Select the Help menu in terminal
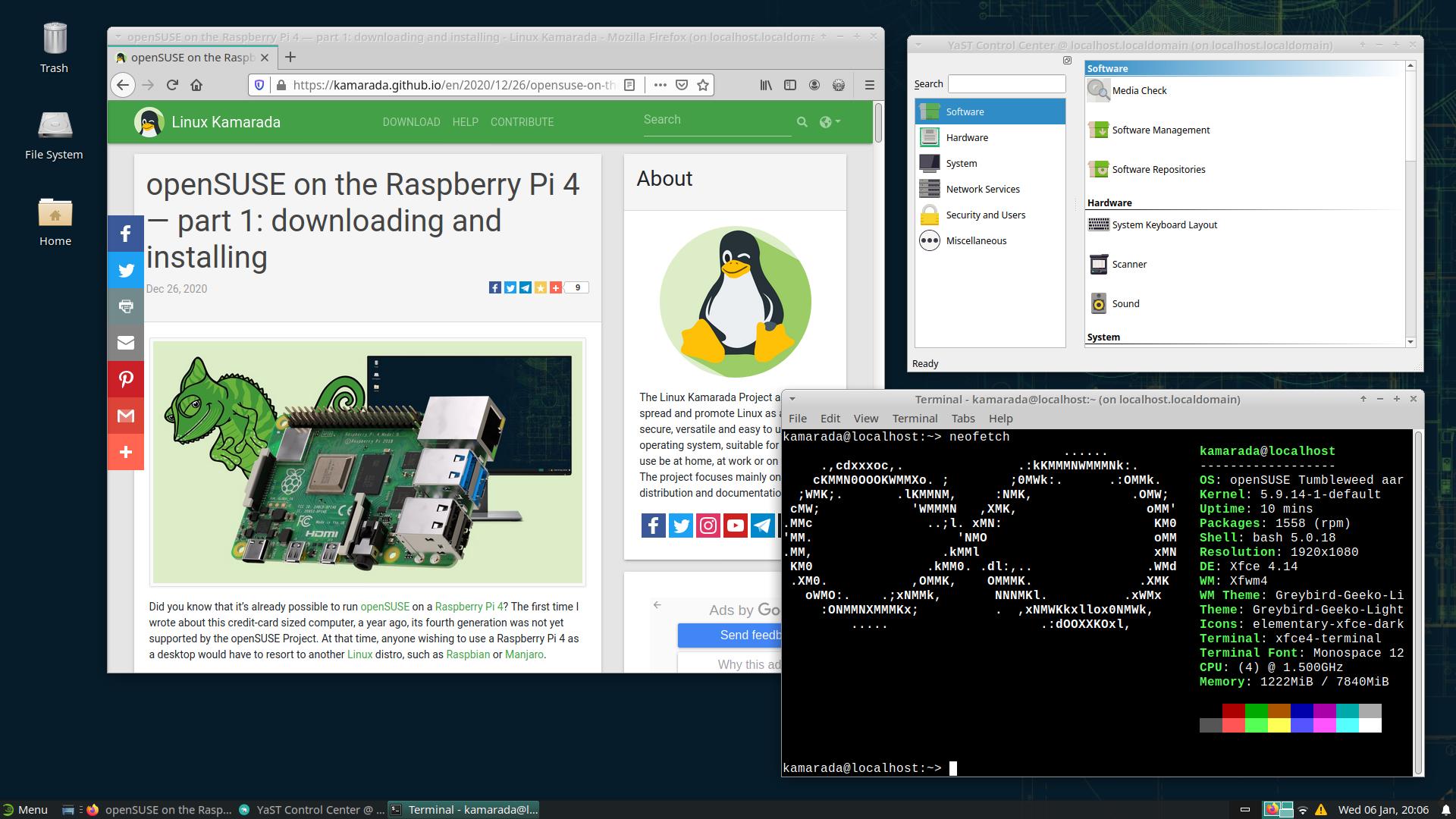The height and width of the screenshot is (819, 1456). pos(1001,418)
